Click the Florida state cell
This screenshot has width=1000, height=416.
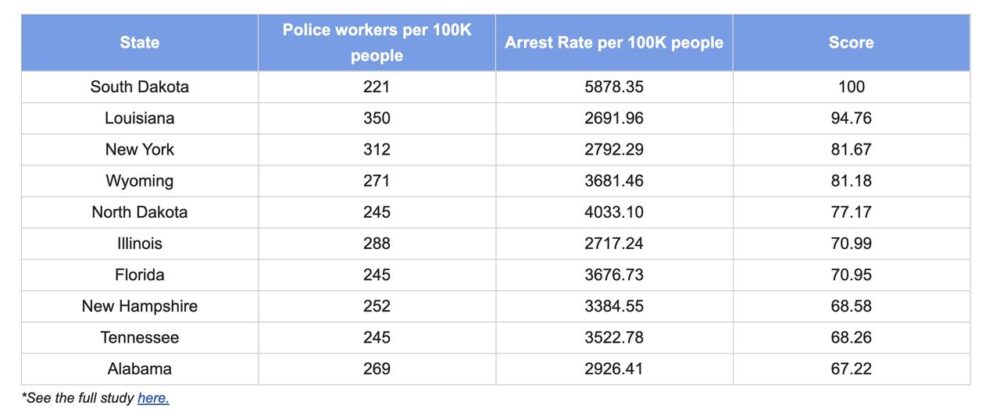tap(139, 275)
